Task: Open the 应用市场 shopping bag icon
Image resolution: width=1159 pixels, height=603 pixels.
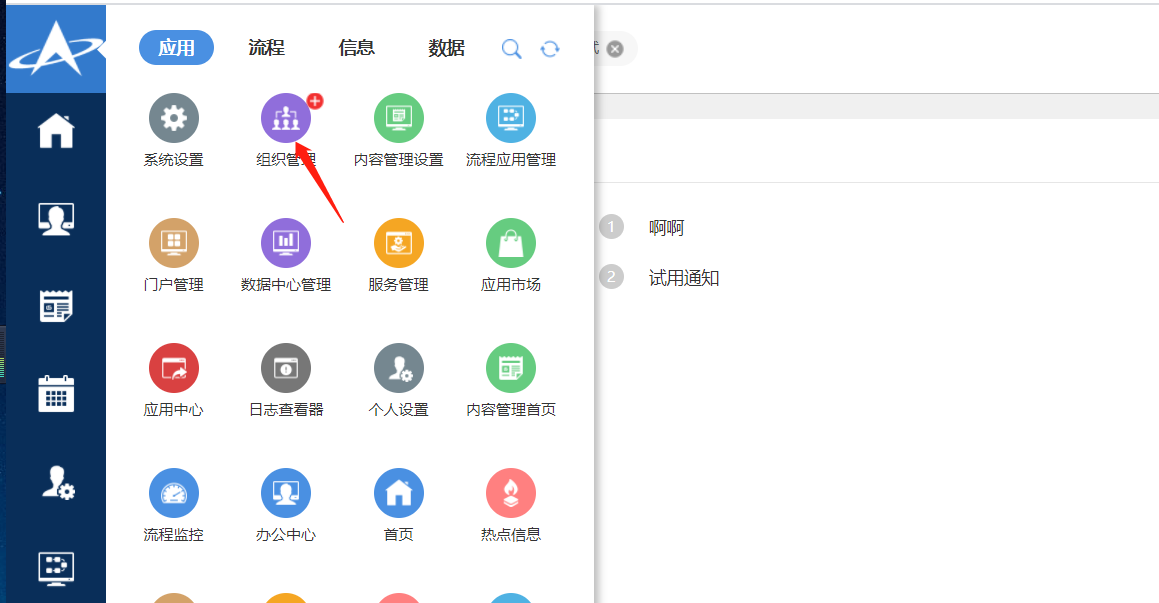Action: 511,243
